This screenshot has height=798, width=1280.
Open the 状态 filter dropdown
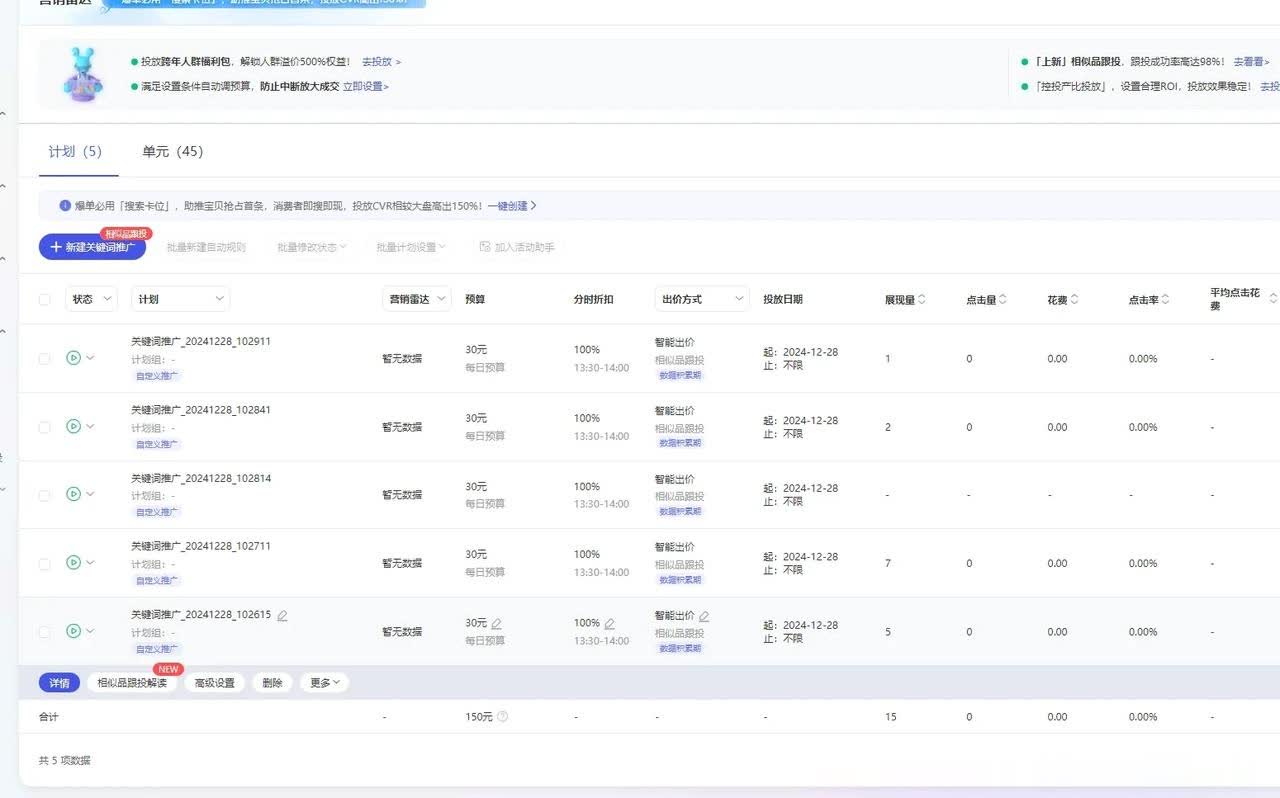(91, 299)
